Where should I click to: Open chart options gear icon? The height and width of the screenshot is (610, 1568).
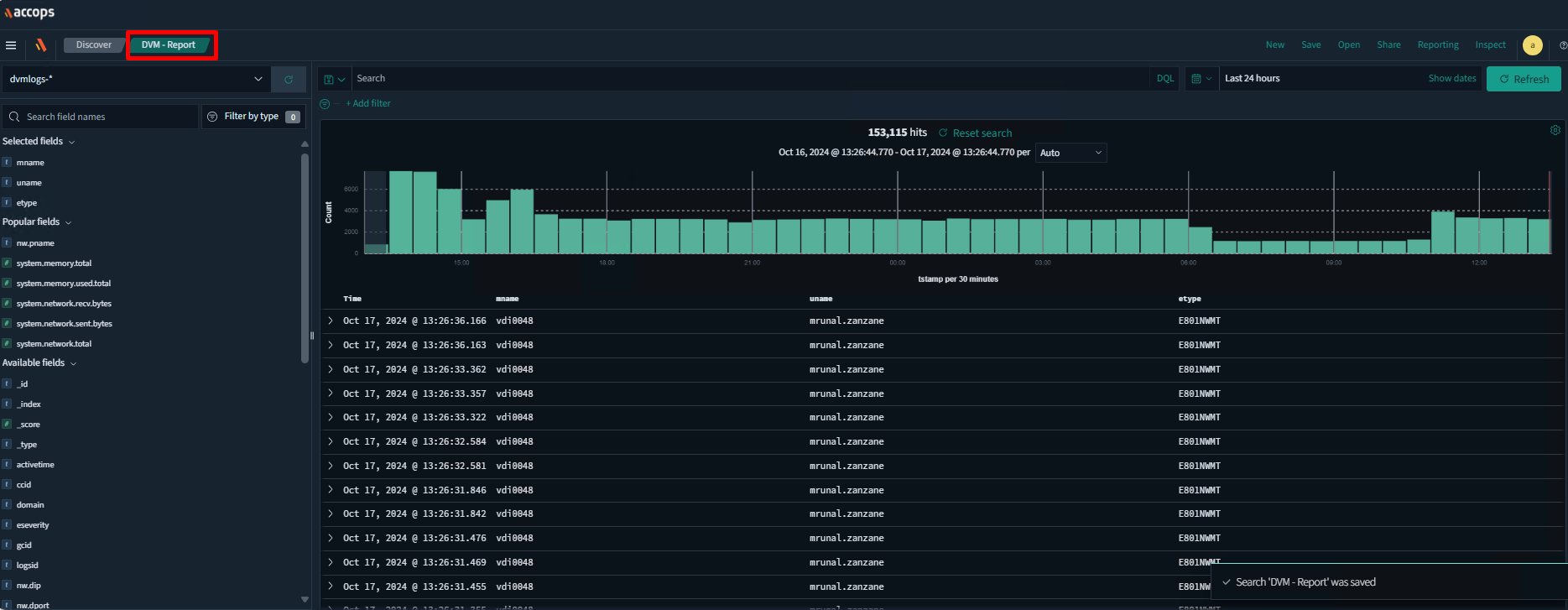pyautogui.click(x=1555, y=131)
